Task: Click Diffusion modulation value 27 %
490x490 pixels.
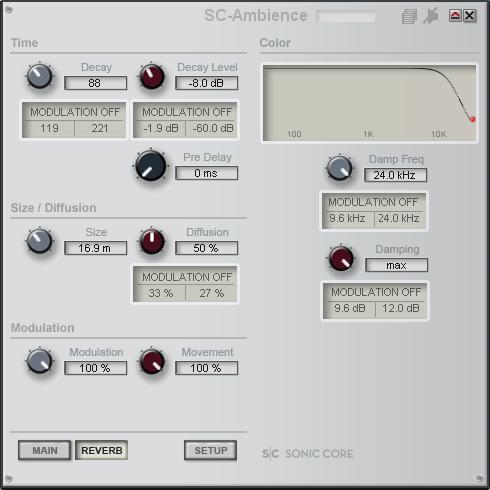Action: [x=211, y=293]
